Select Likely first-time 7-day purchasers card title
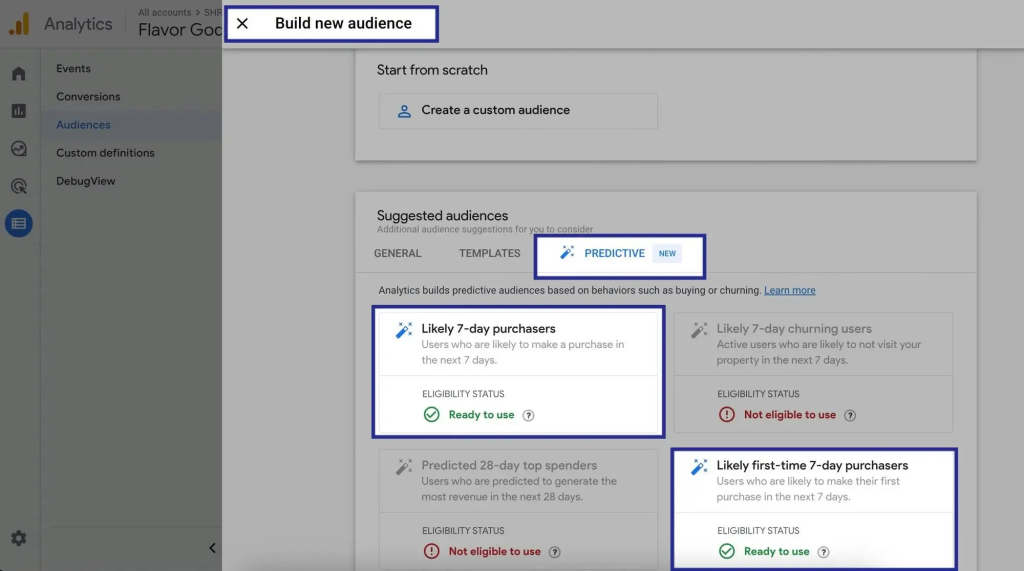Image resolution: width=1024 pixels, height=571 pixels. (812, 465)
